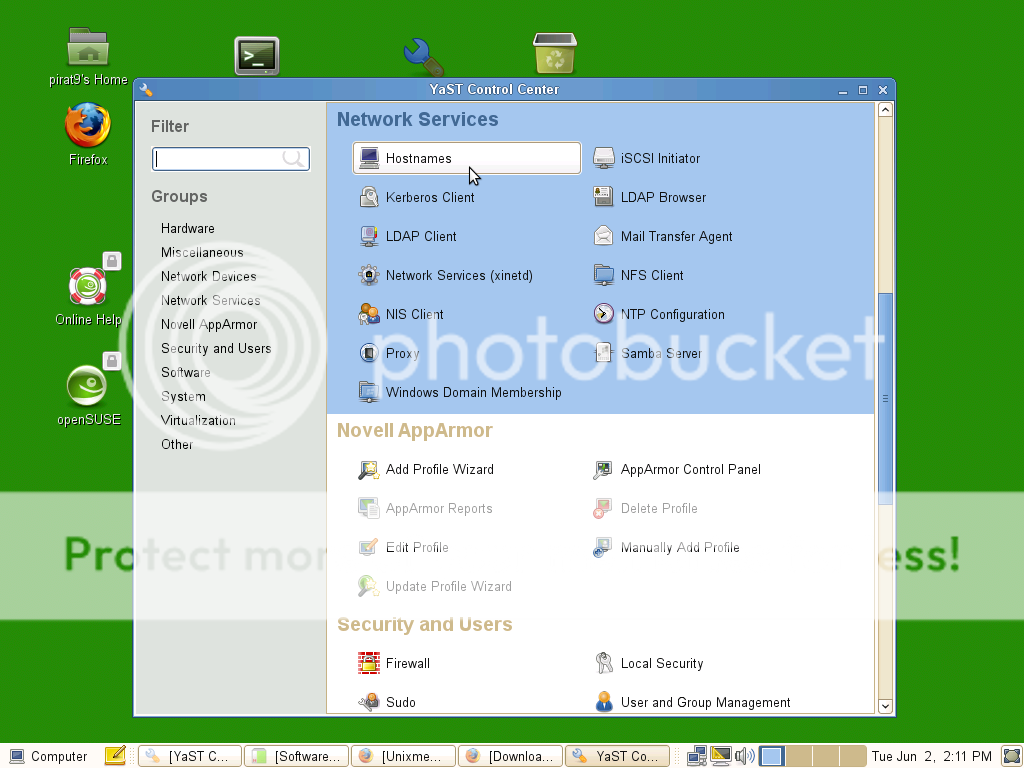The width and height of the screenshot is (1024, 768).
Task: Select the Virtualization group
Action: (198, 420)
